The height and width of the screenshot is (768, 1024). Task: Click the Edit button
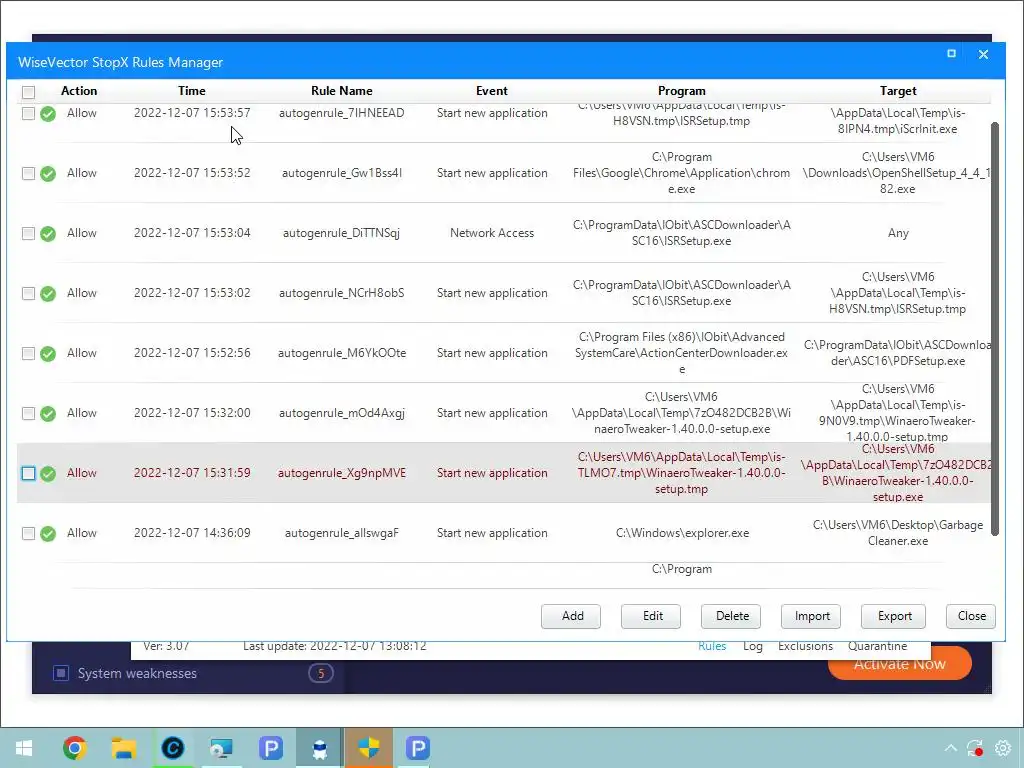650,616
